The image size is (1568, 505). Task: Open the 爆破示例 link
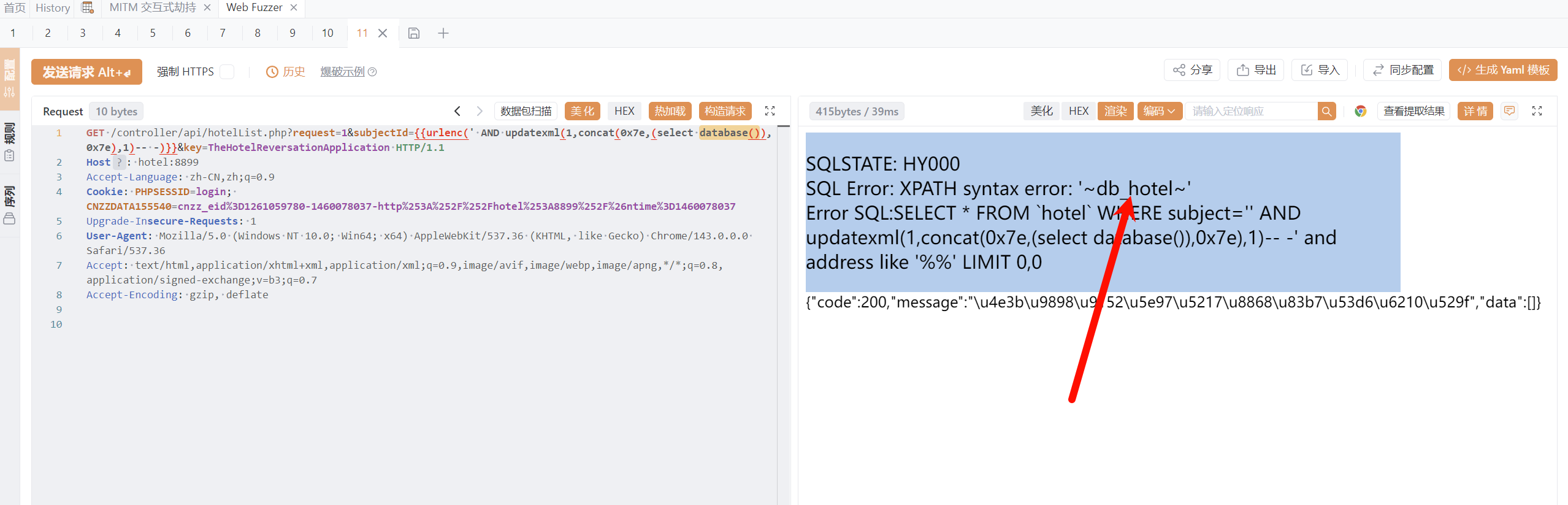point(342,72)
